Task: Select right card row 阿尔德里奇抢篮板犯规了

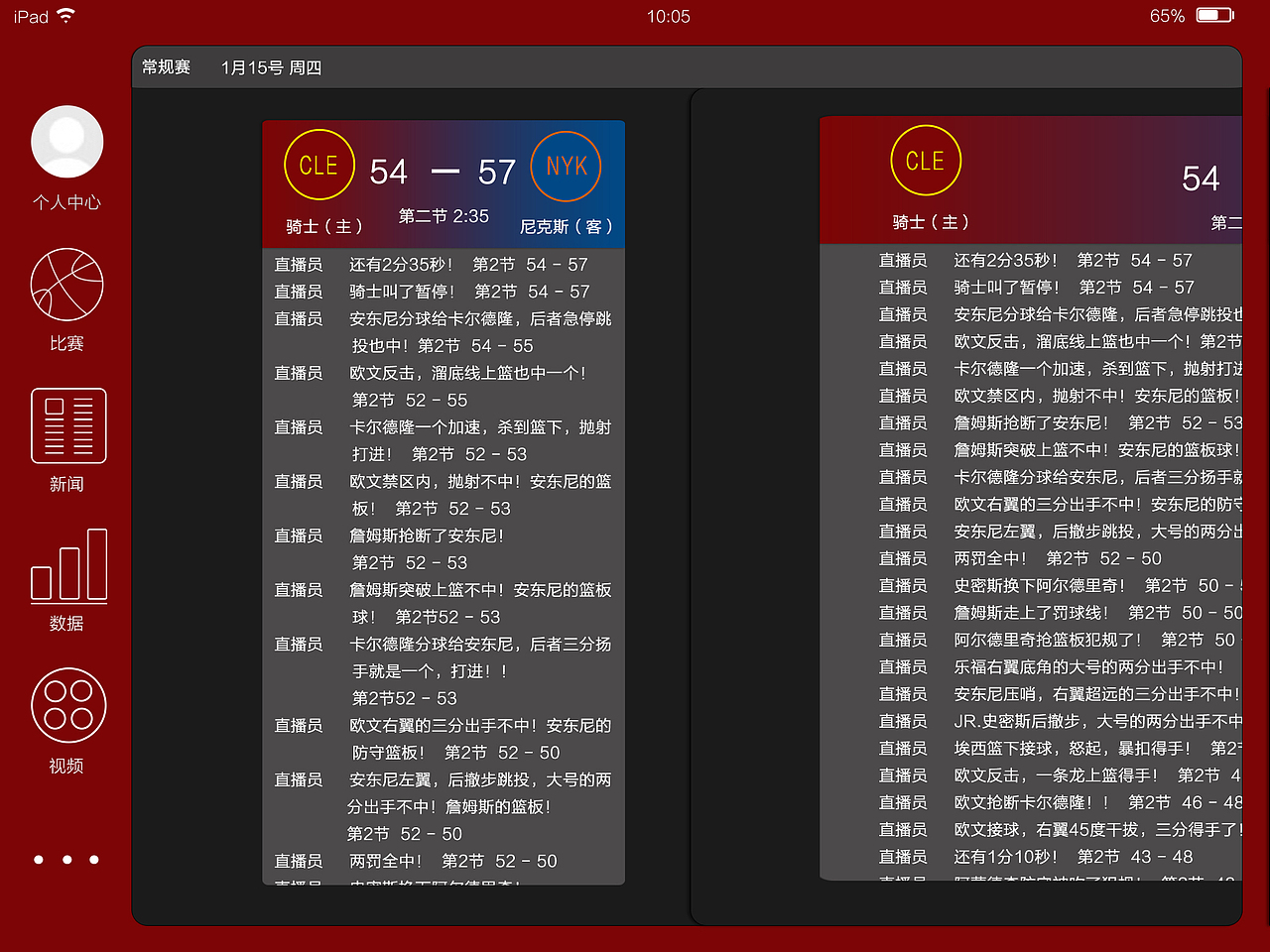Action: tap(1060, 640)
